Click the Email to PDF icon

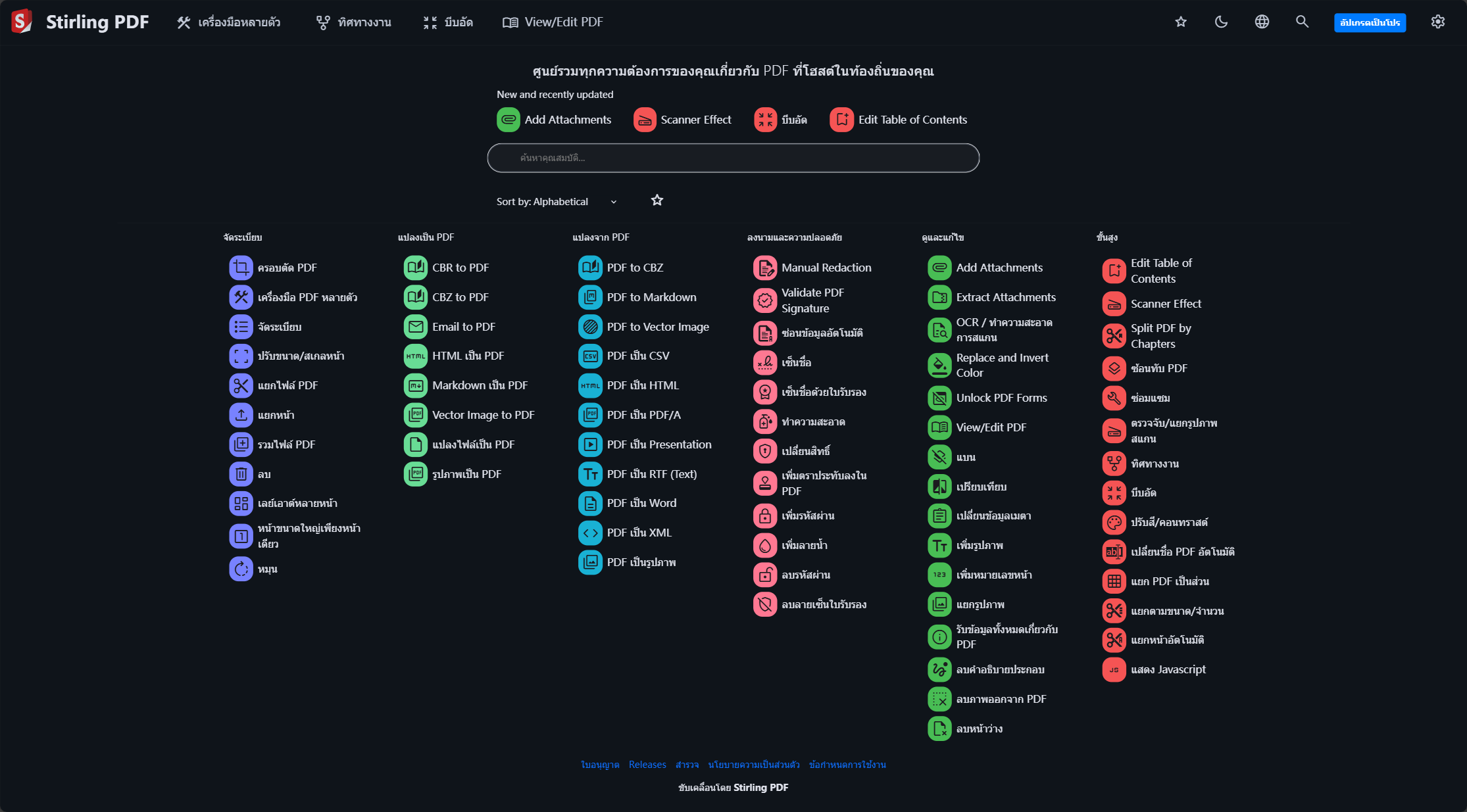[x=415, y=327]
